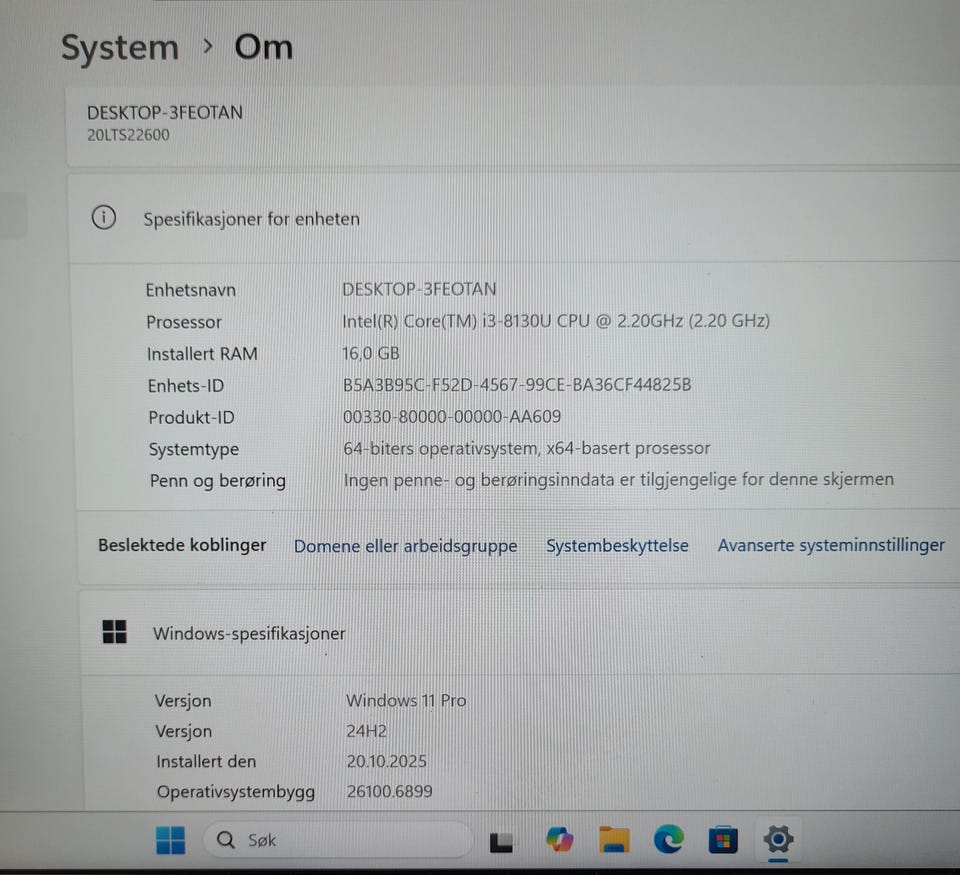The image size is (960, 875).
Task: Select the 16,0 GB RAM value
Action: coord(370,353)
